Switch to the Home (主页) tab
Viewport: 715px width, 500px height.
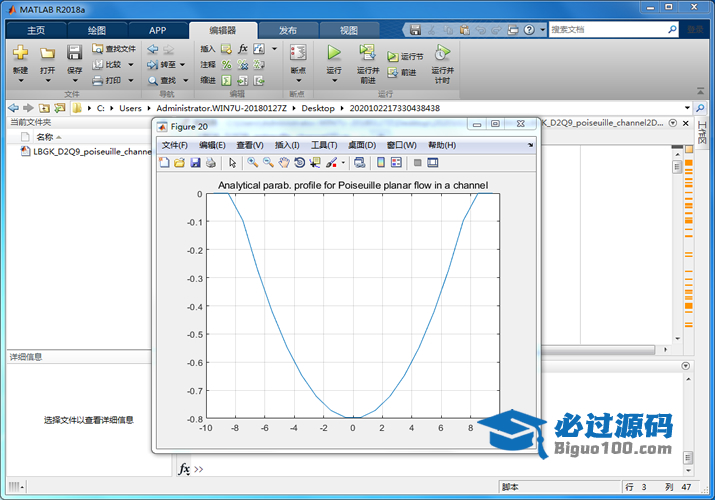point(36,31)
